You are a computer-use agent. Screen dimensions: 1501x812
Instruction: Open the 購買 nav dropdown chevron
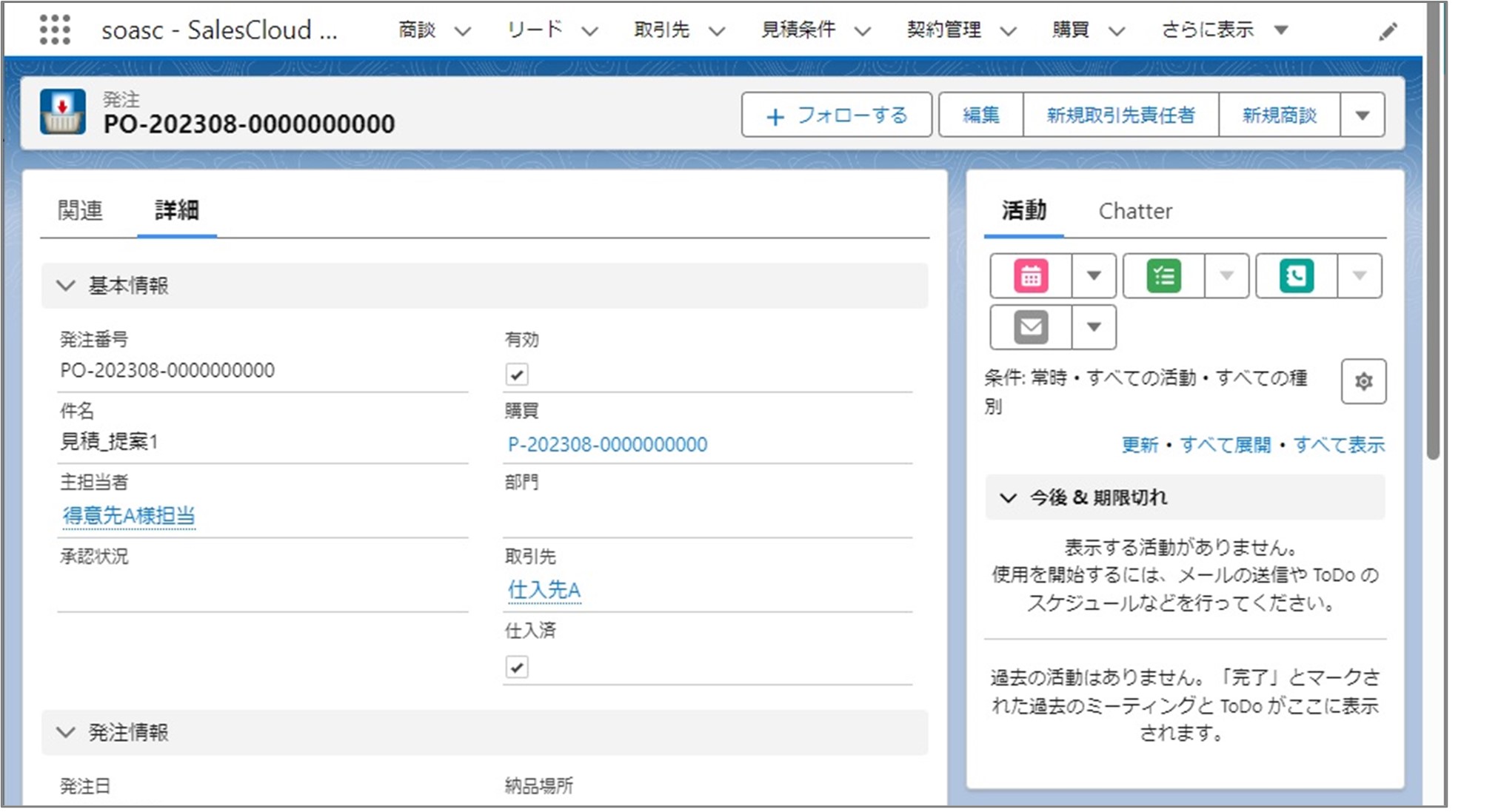click(x=1117, y=31)
